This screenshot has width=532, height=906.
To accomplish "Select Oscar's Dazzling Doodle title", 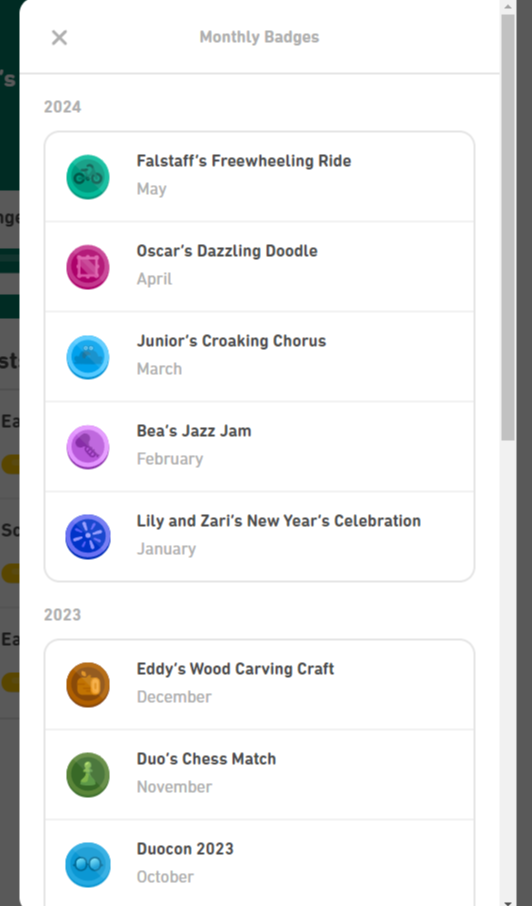I will point(227,251).
